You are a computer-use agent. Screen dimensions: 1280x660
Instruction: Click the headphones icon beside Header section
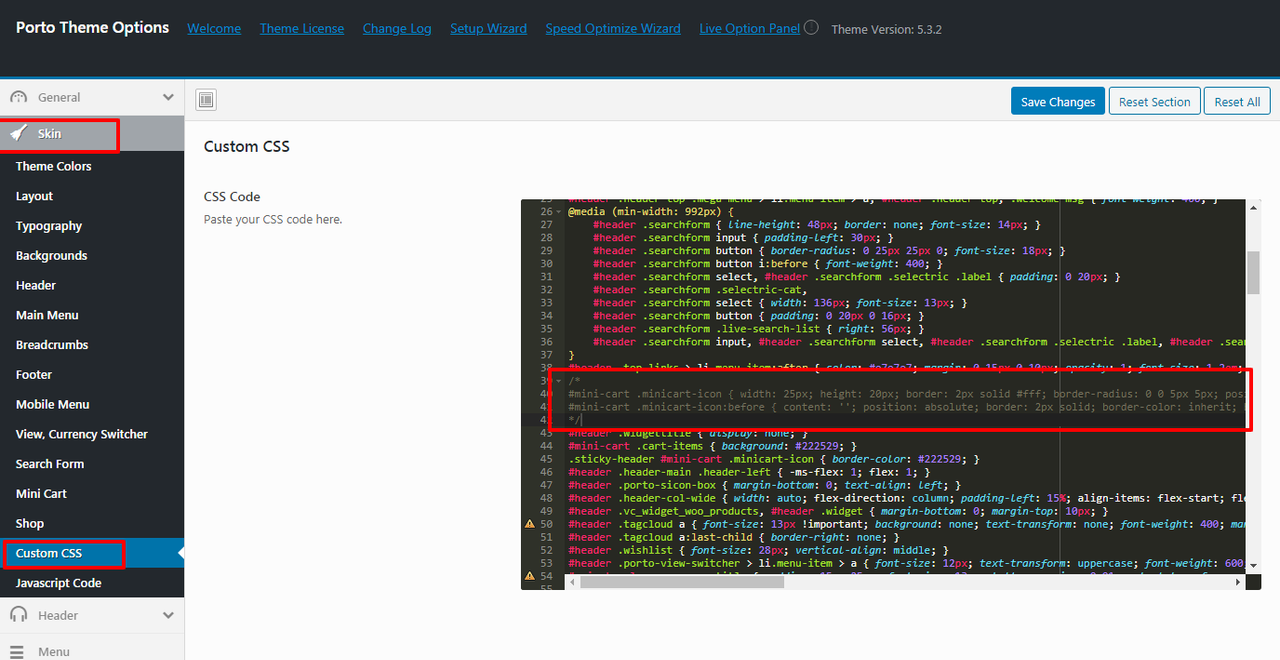pos(18,615)
